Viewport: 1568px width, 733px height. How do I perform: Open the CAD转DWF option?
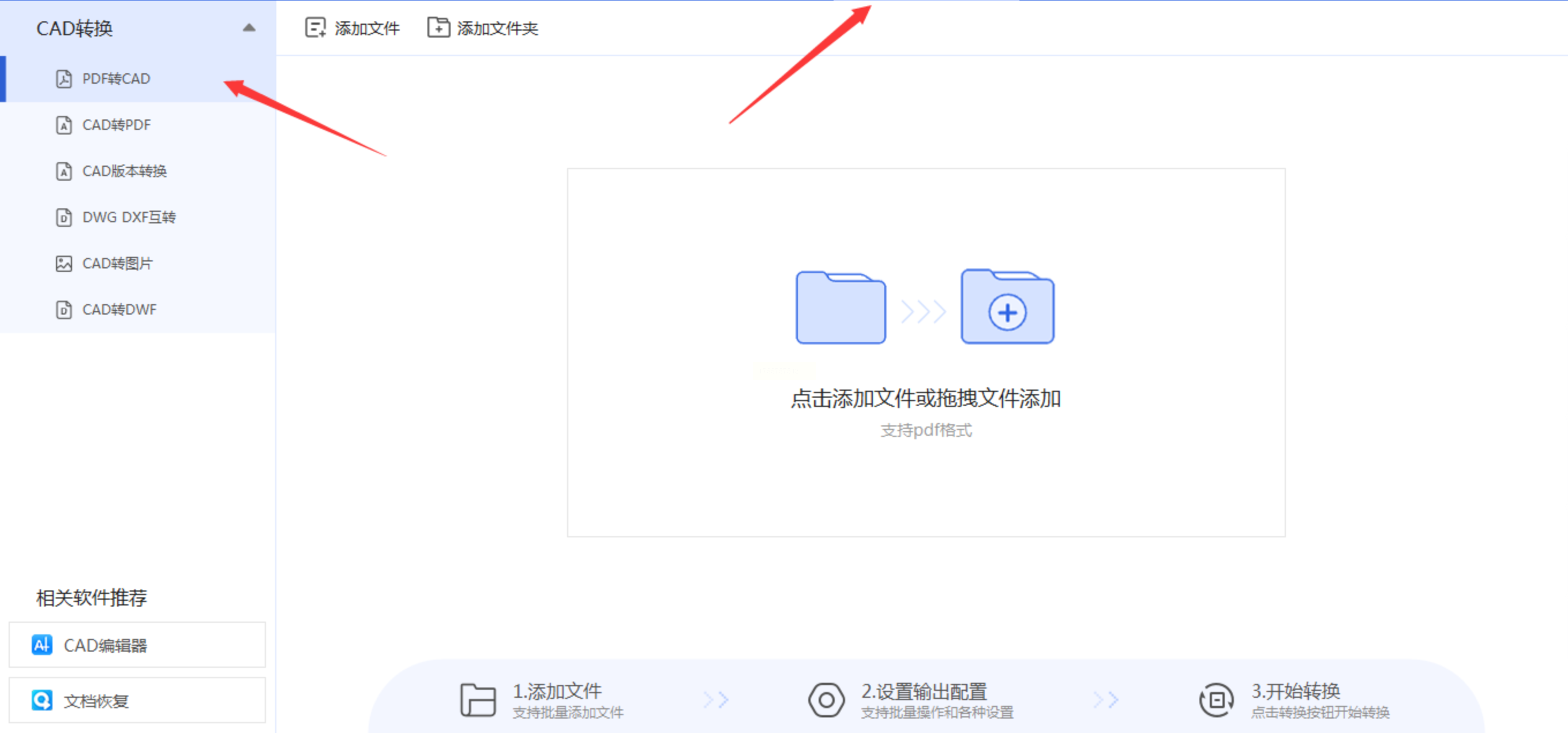click(138, 310)
